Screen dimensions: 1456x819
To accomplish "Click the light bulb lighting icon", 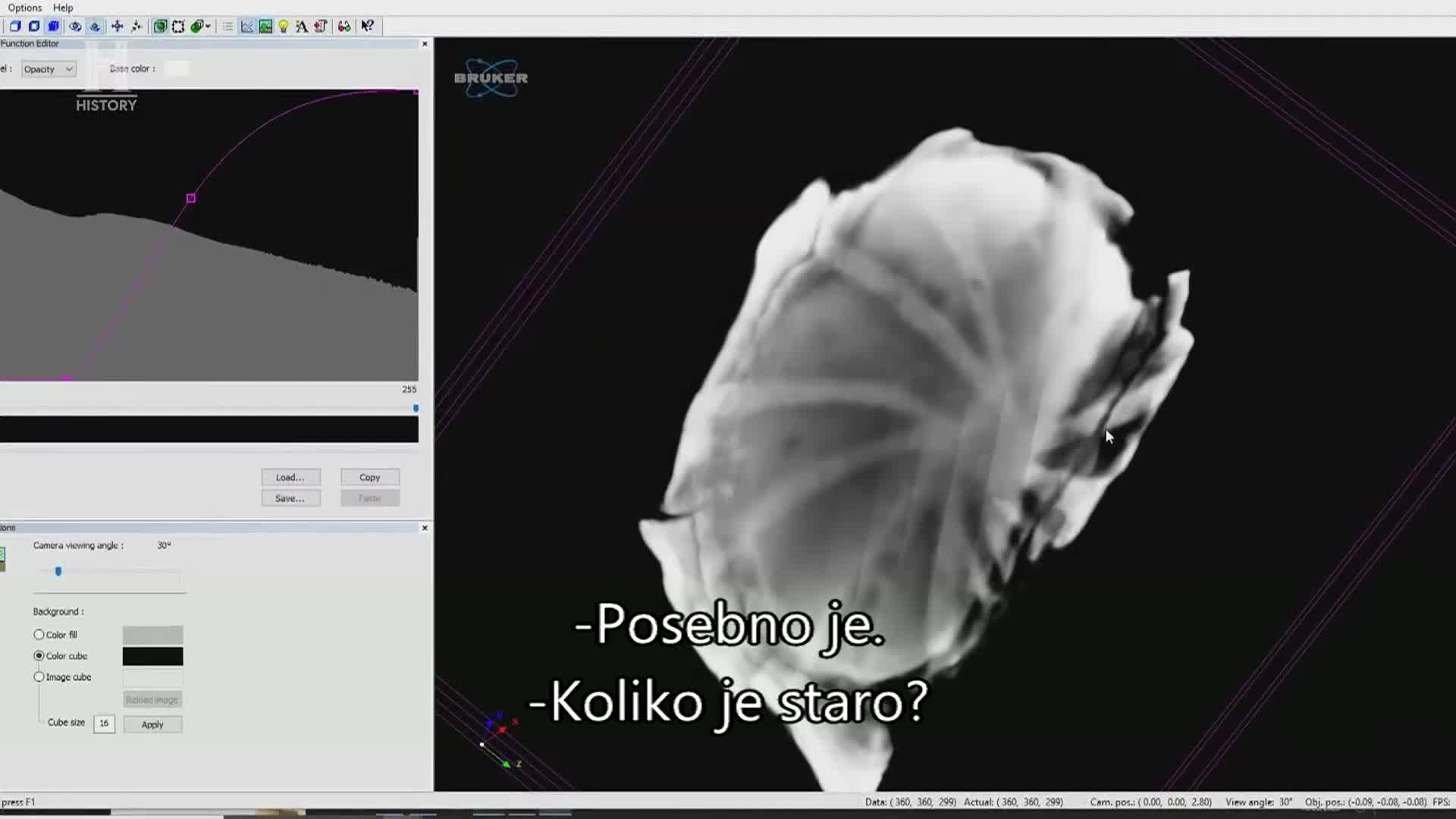I will pyautogui.click(x=284, y=27).
